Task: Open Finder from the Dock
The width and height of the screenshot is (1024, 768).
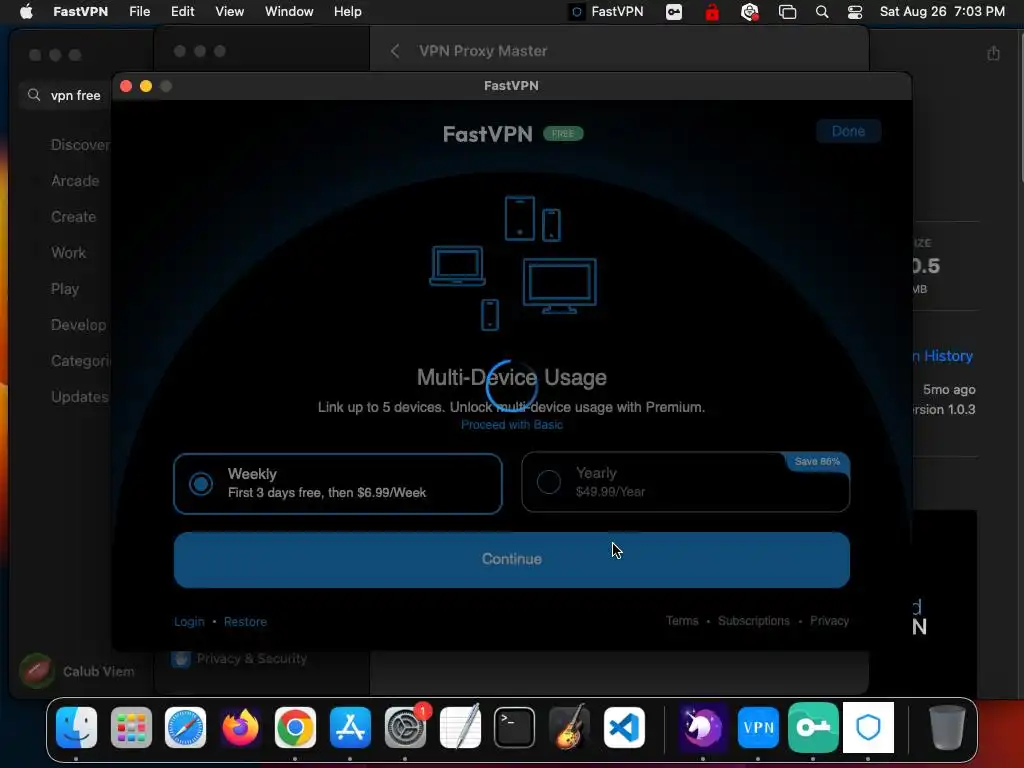Action: (x=76, y=727)
